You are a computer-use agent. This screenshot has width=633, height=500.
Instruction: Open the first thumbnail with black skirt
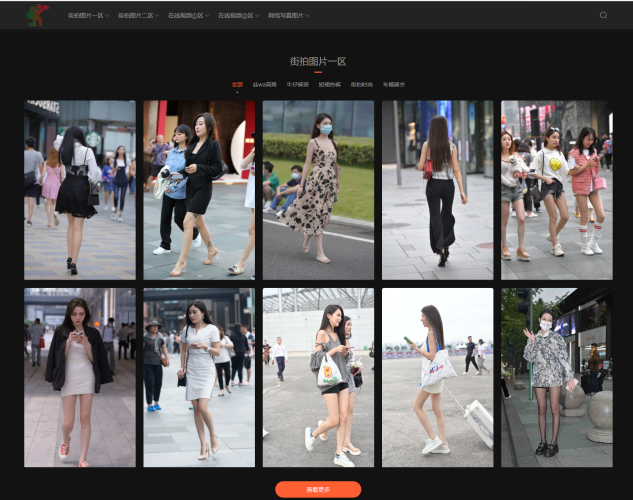coord(79,189)
